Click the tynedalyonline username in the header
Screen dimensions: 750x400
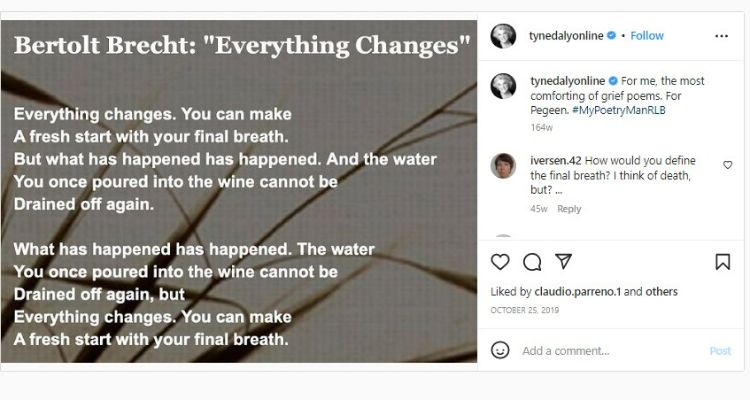click(565, 36)
